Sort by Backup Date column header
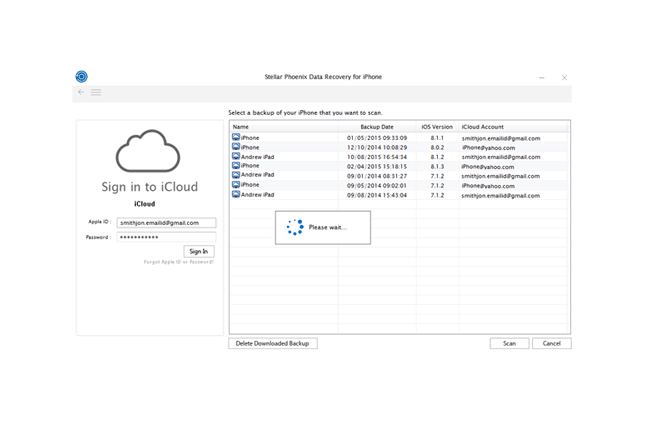 coord(377,127)
